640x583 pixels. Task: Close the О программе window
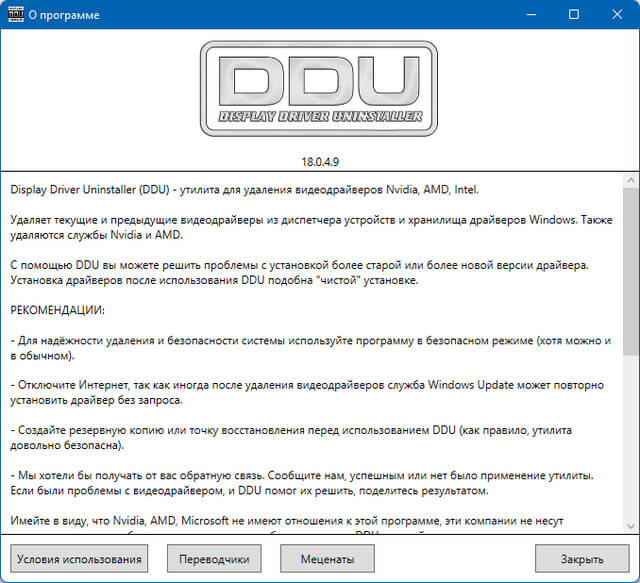pos(617,15)
